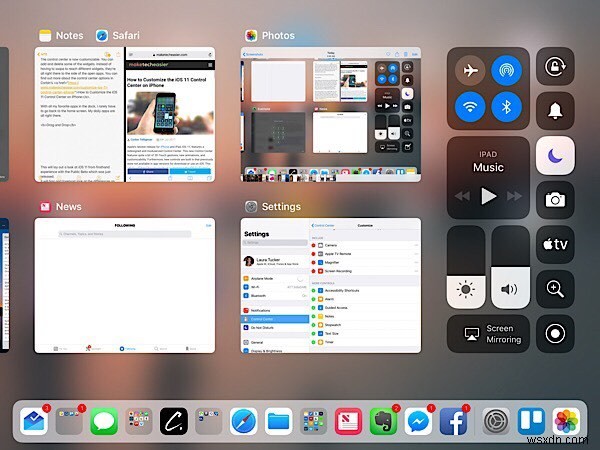The height and width of the screenshot is (450, 600).
Task: Open the black cursive C app in dock
Action: click(174, 421)
